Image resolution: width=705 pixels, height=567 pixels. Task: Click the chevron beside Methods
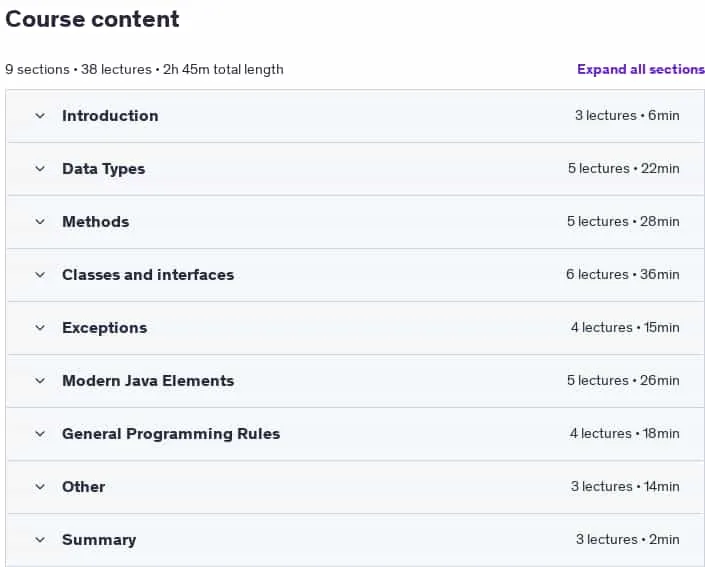pyautogui.click(x=40, y=222)
